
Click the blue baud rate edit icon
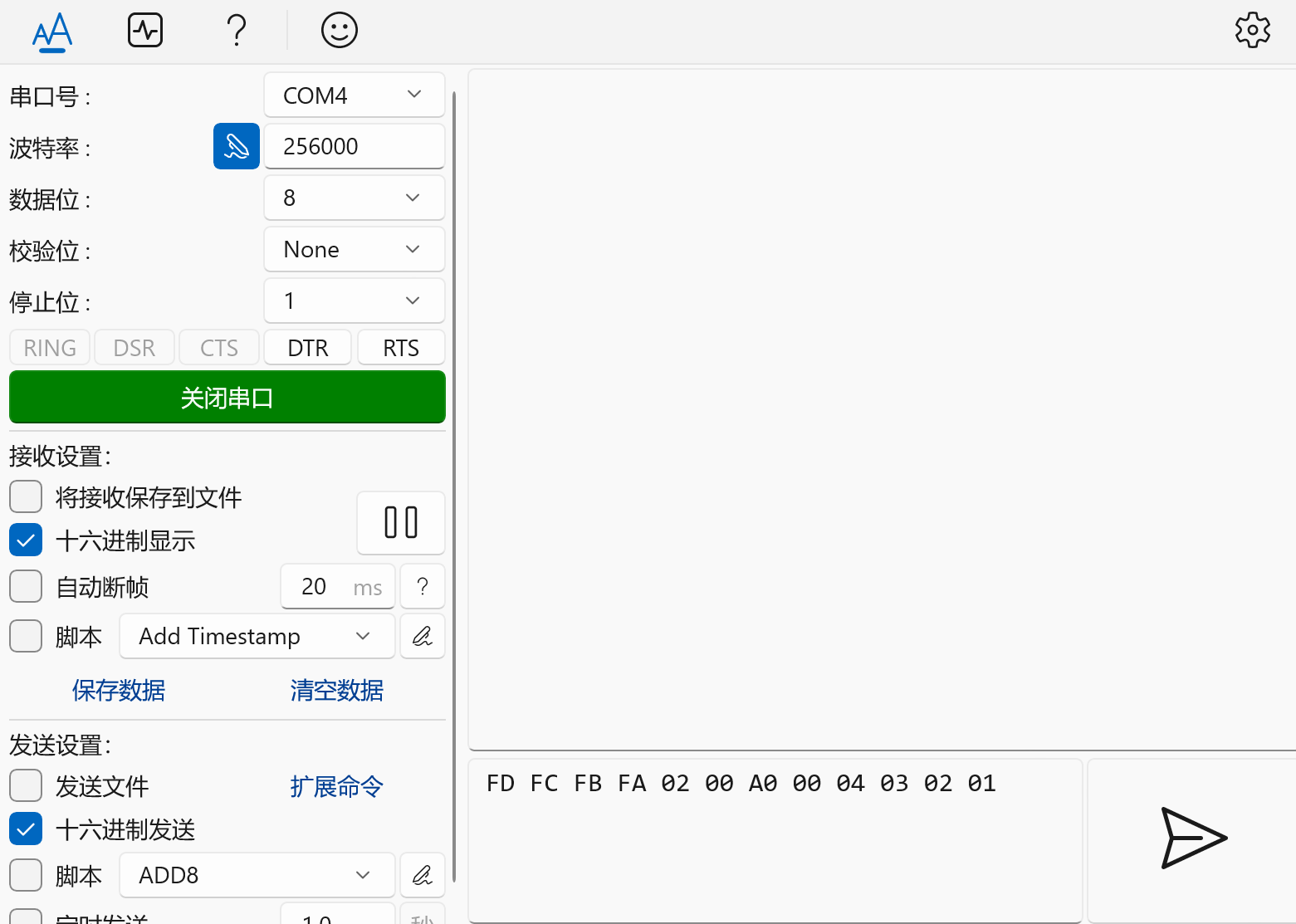pyautogui.click(x=237, y=146)
